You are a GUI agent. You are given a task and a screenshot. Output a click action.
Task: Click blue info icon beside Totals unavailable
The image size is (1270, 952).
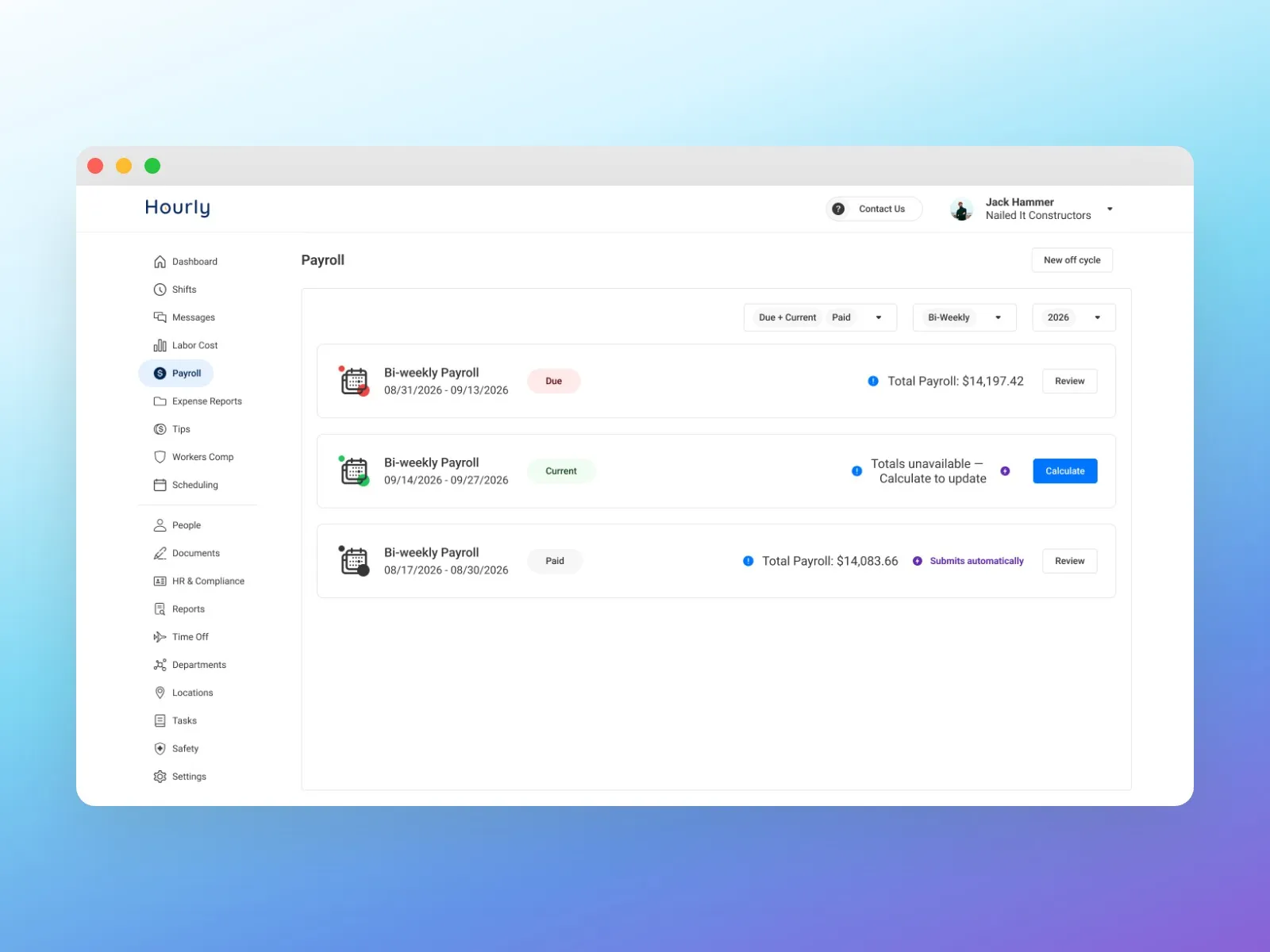point(856,471)
